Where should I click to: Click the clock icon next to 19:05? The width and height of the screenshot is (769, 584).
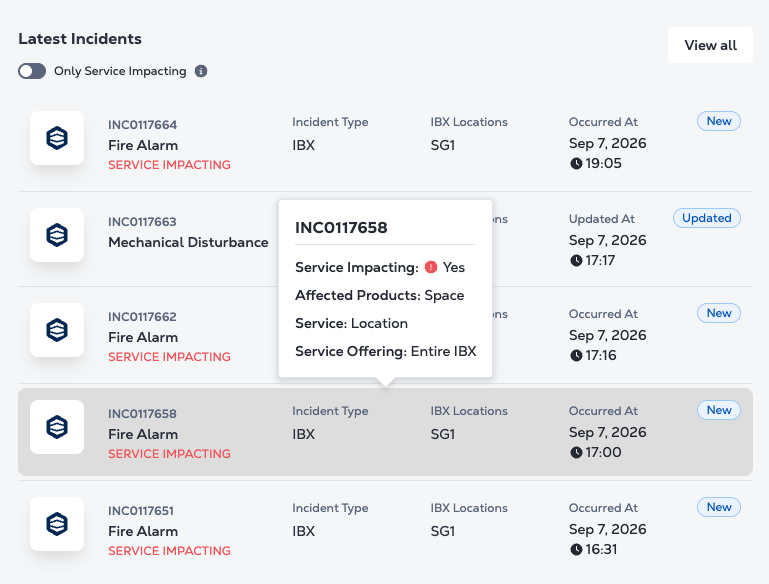point(576,163)
